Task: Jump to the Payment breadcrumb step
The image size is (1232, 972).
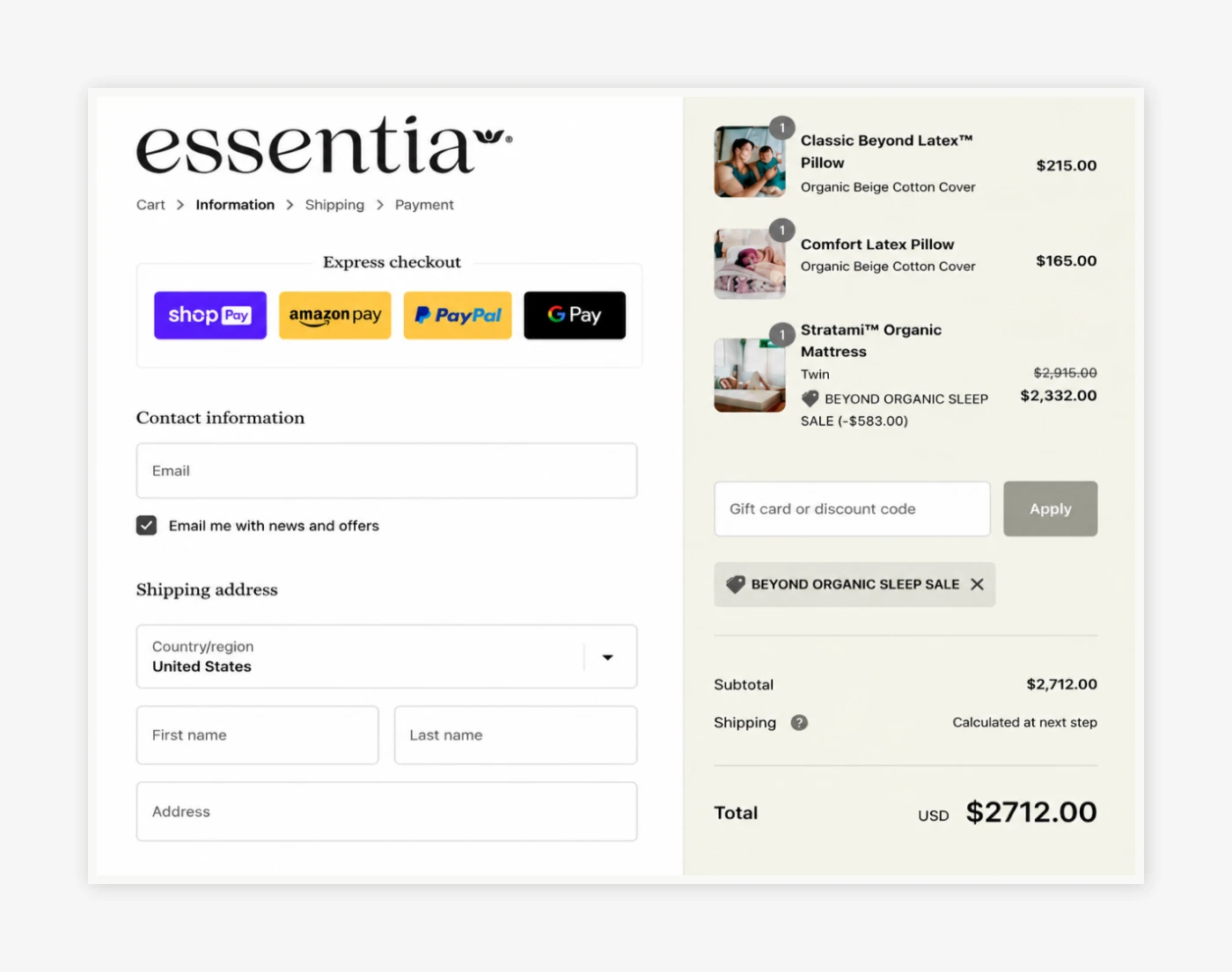Action: tap(424, 205)
